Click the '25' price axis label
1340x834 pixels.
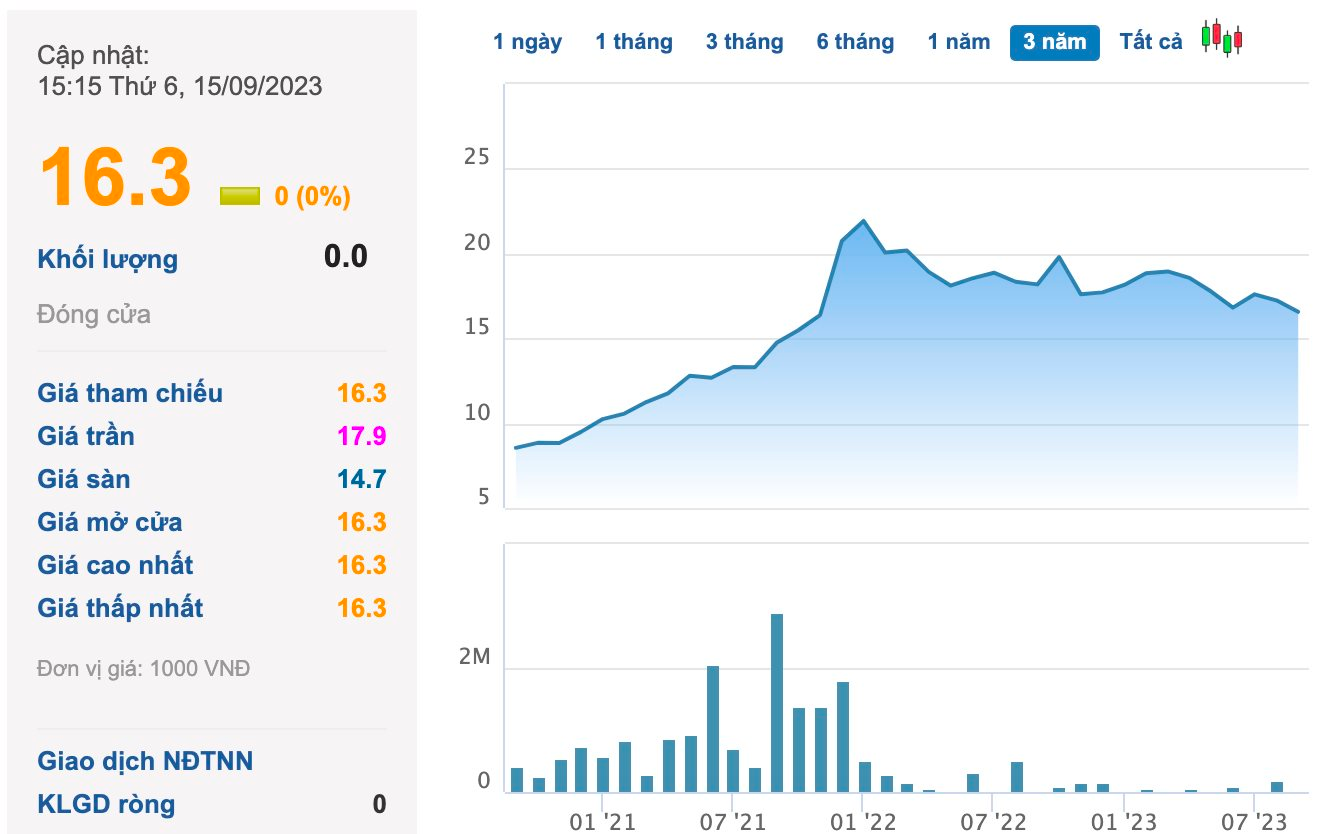click(477, 159)
